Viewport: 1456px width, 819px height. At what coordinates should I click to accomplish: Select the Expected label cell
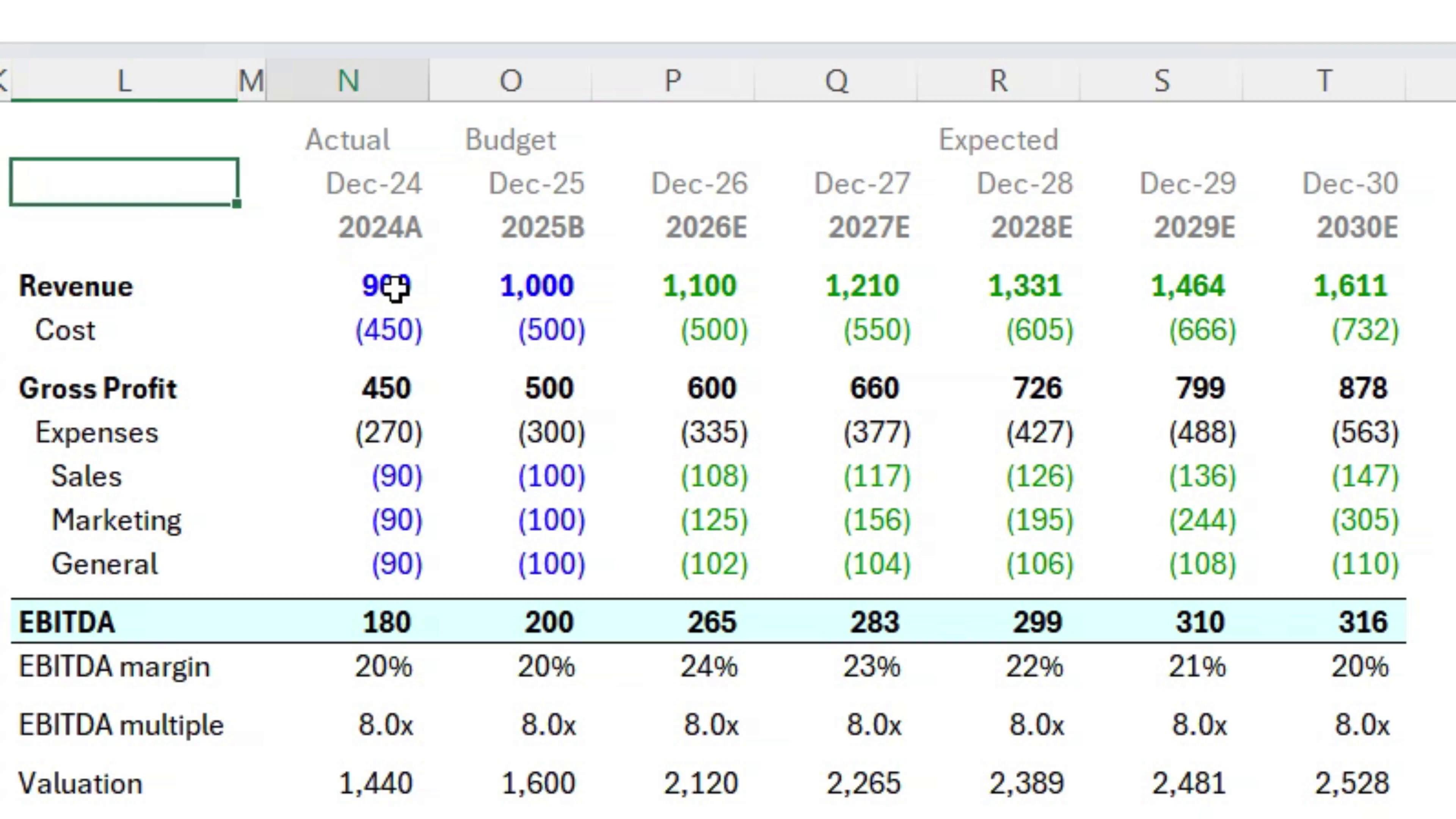998,140
